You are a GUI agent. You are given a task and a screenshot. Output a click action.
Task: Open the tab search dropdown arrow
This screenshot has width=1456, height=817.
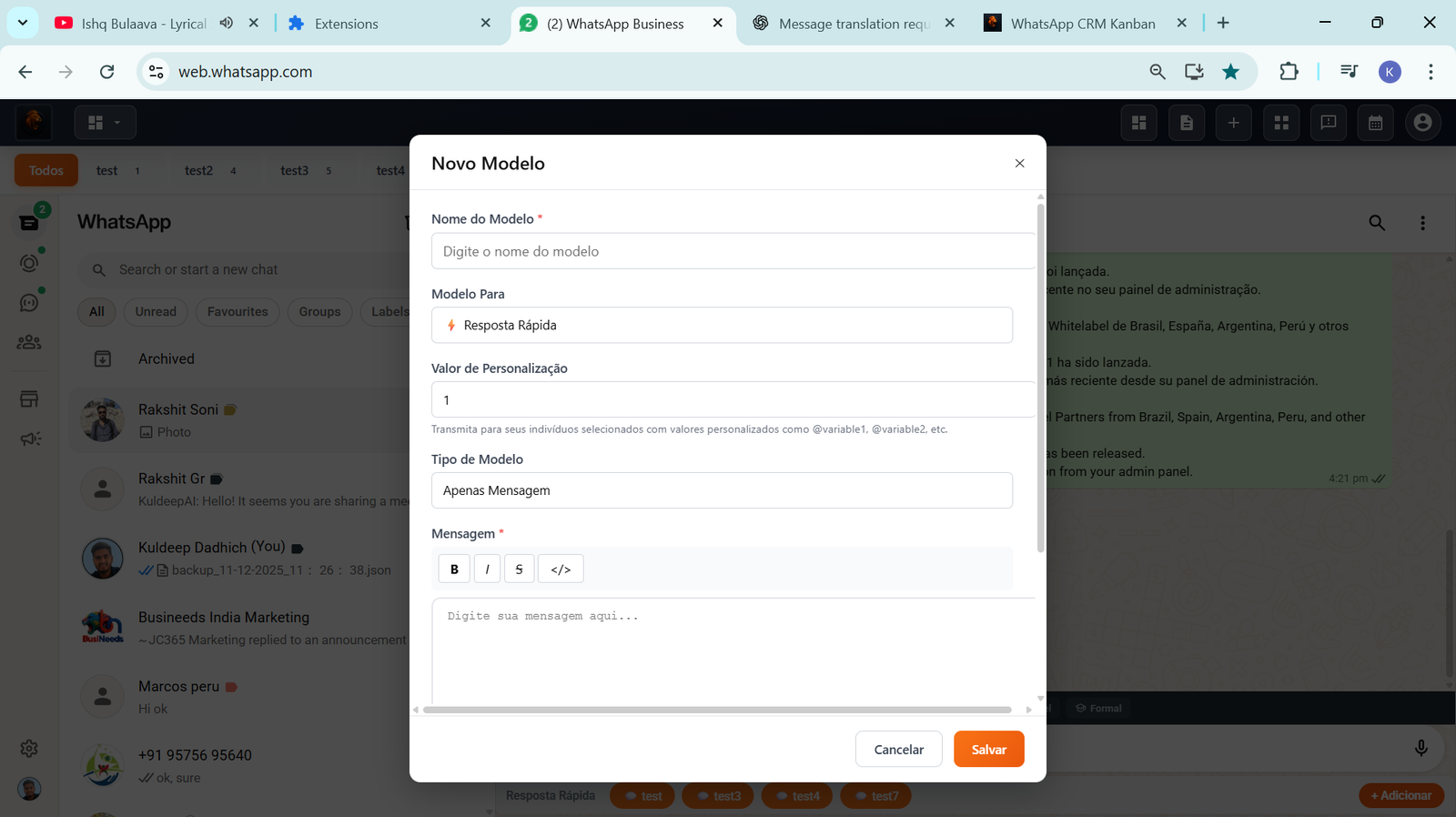(23, 23)
